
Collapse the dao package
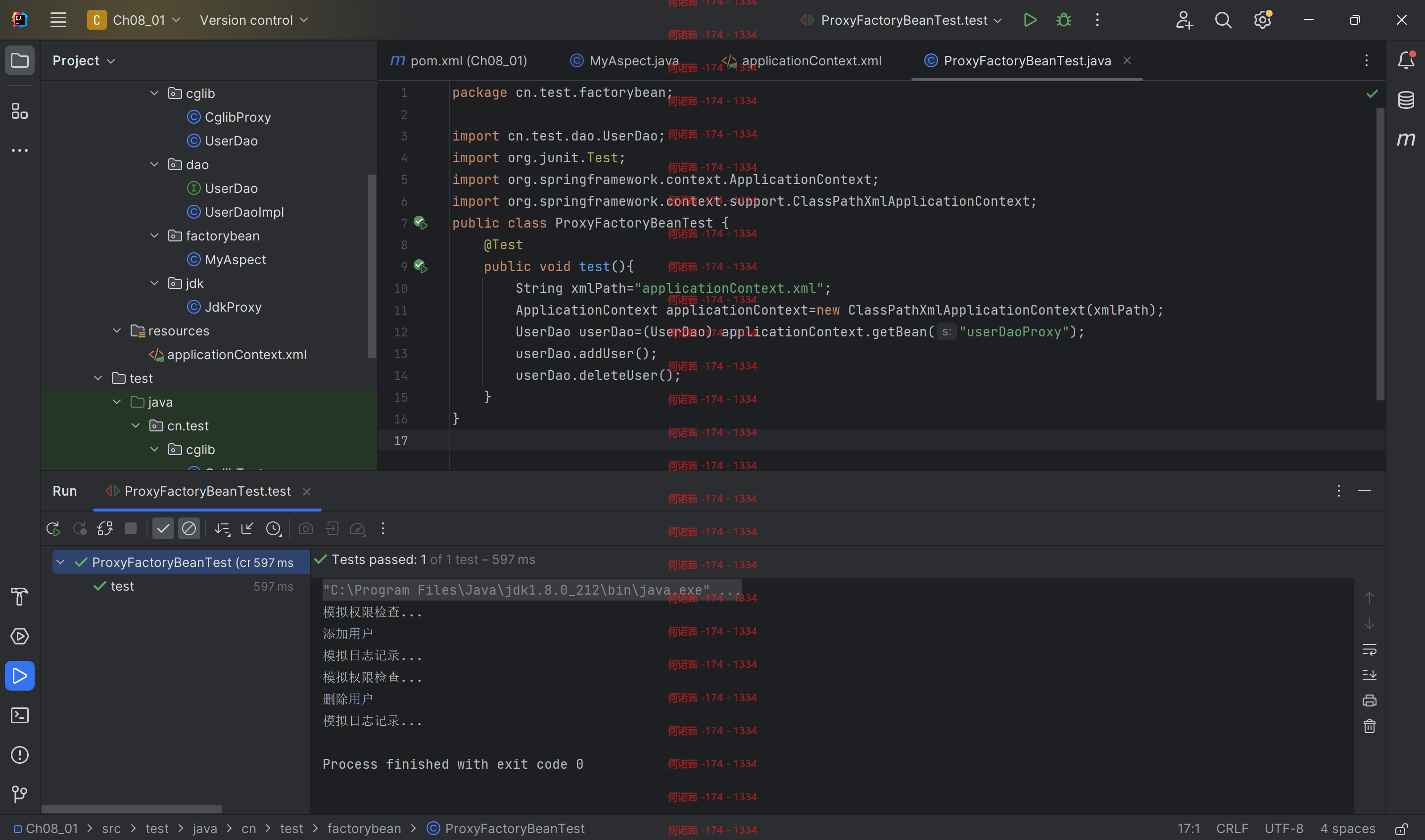coord(154,164)
